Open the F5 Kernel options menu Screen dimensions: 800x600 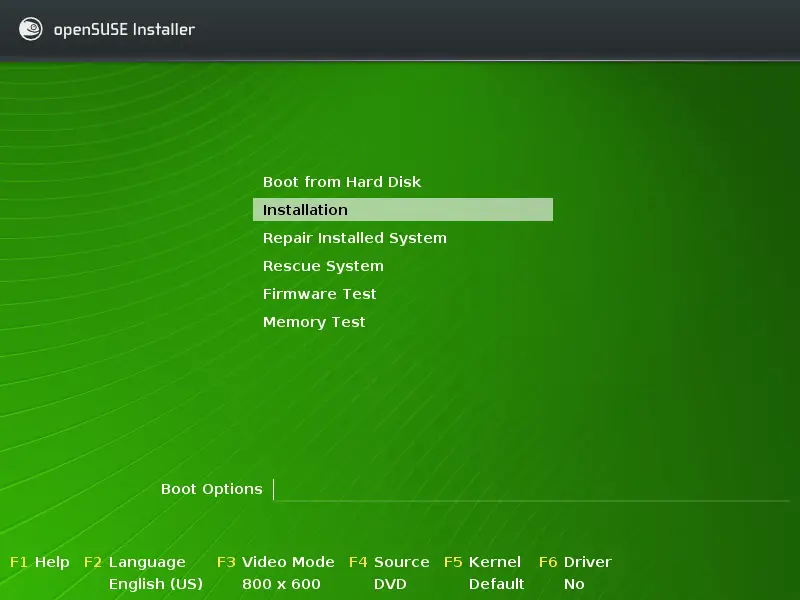coord(483,562)
